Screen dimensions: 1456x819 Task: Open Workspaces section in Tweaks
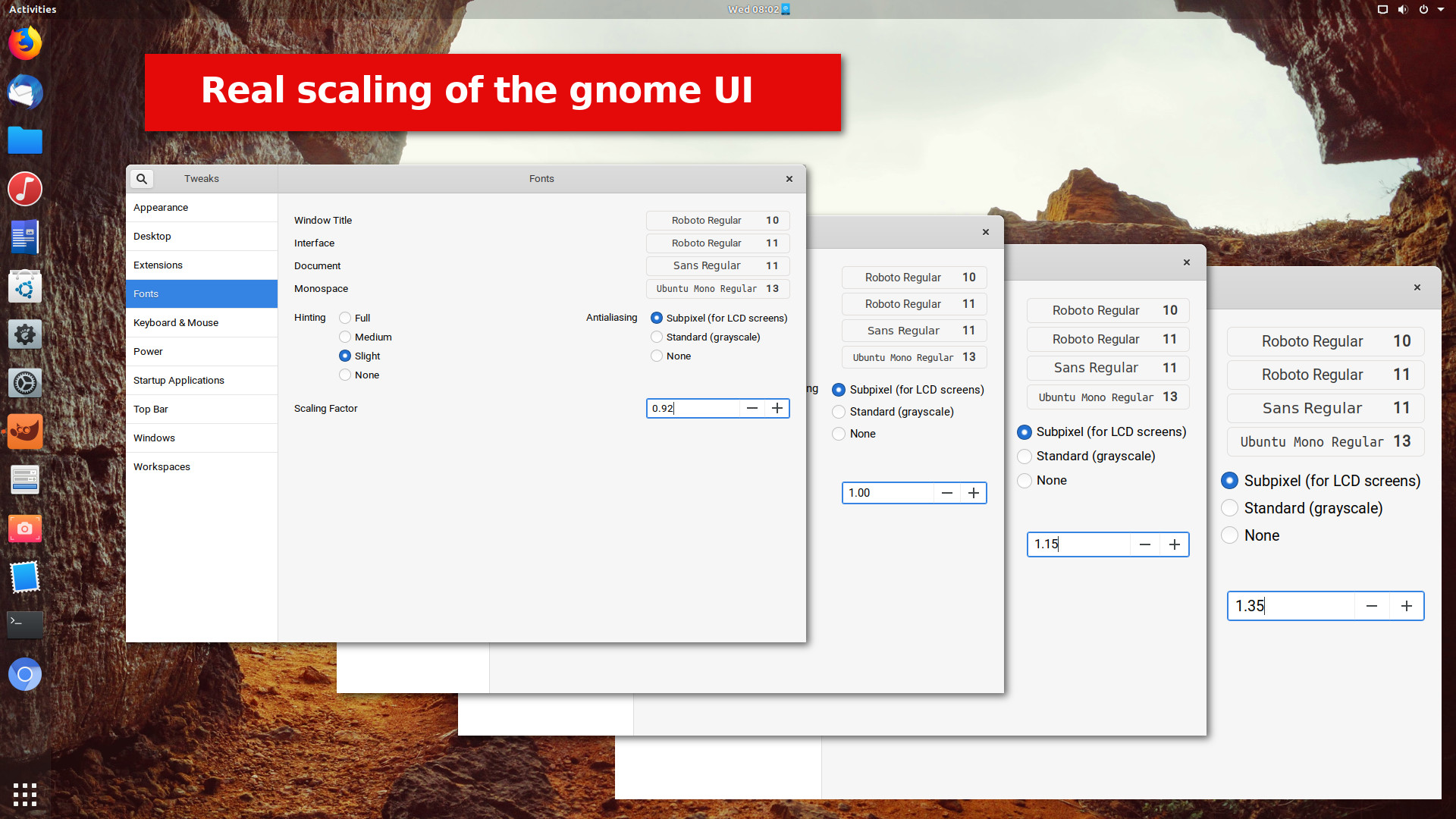(x=202, y=467)
